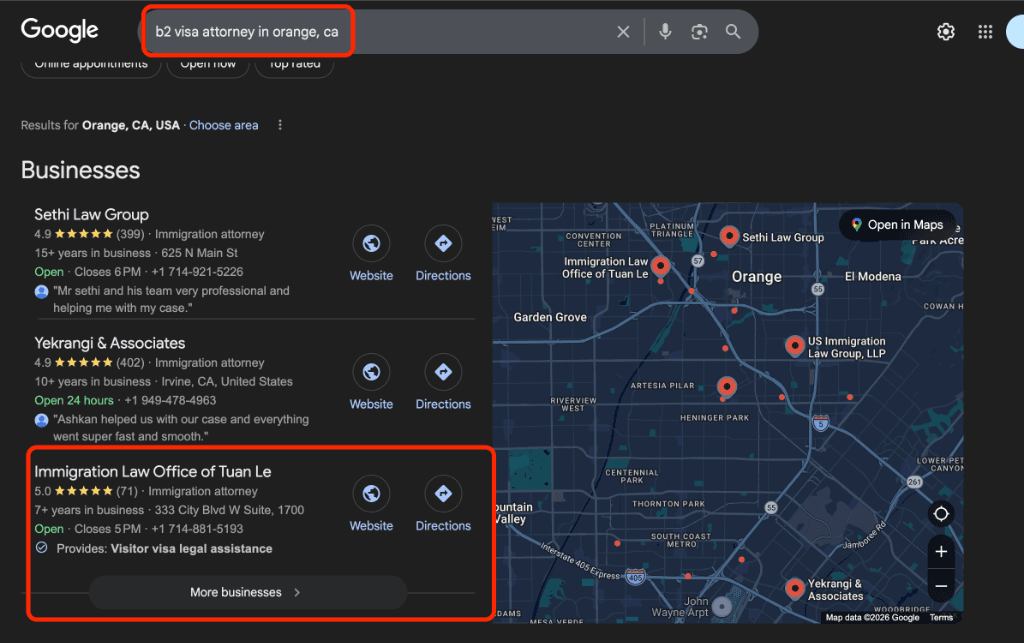Get directions to Yekrangi & Associates icon
Image resolution: width=1024 pixels, height=643 pixels.
(443, 372)
